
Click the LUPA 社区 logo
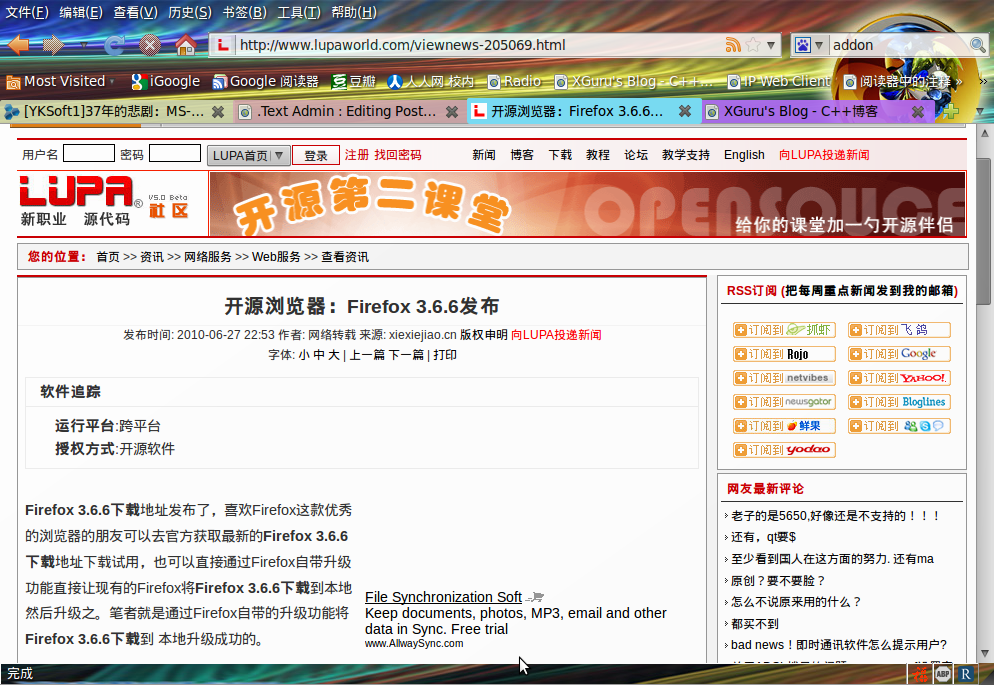pyautogui.click(x=105, y=202)
